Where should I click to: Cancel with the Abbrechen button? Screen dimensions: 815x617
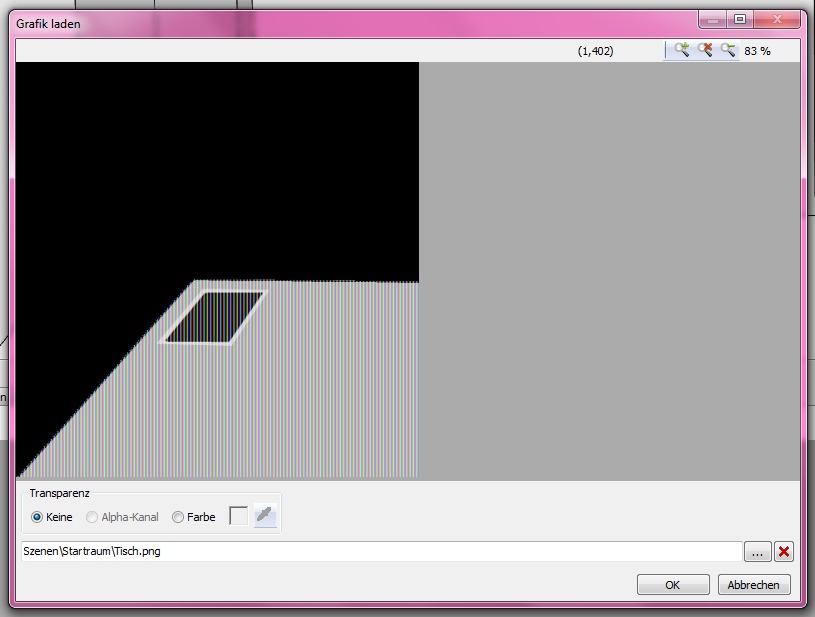[x=754, y=585]
